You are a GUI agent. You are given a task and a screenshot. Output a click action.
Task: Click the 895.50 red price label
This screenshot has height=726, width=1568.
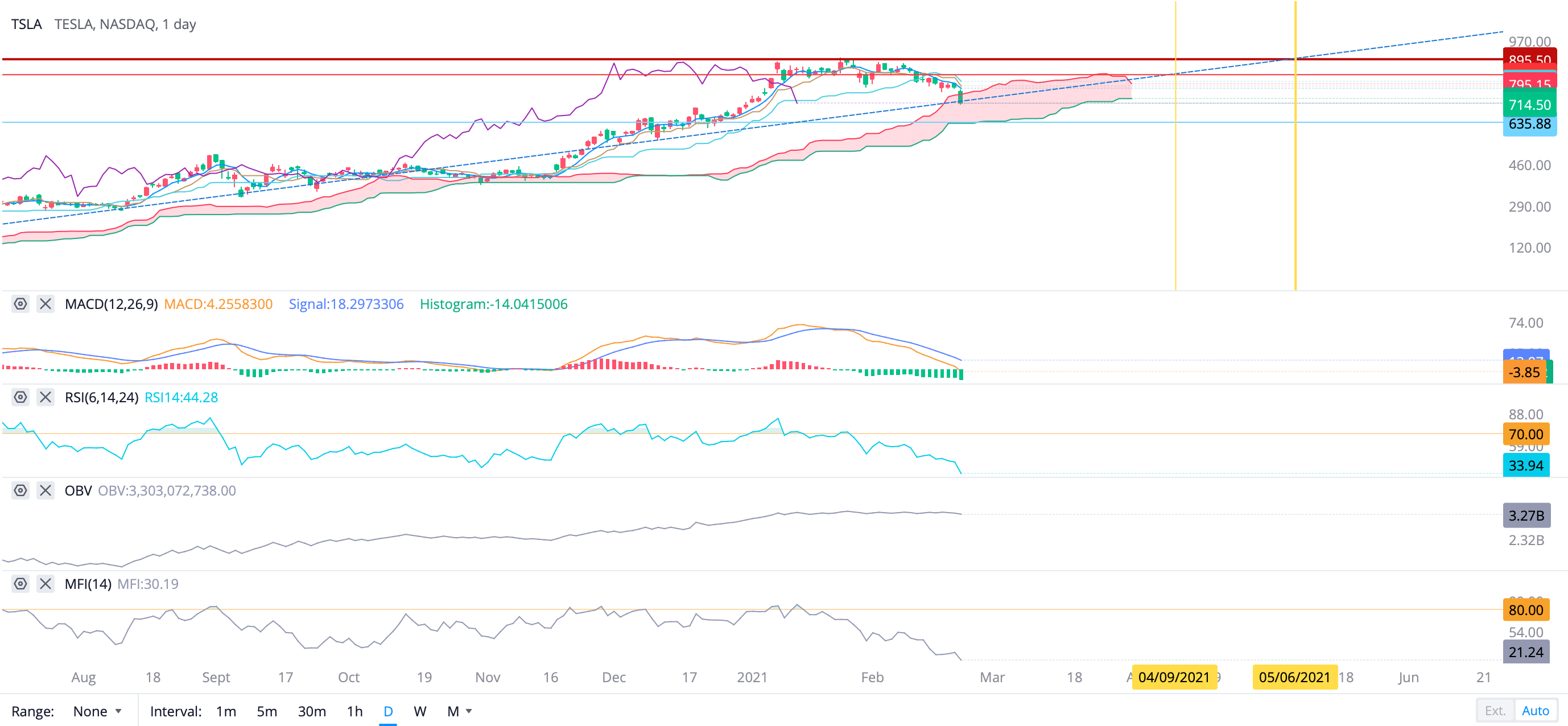coord(1530,60)
